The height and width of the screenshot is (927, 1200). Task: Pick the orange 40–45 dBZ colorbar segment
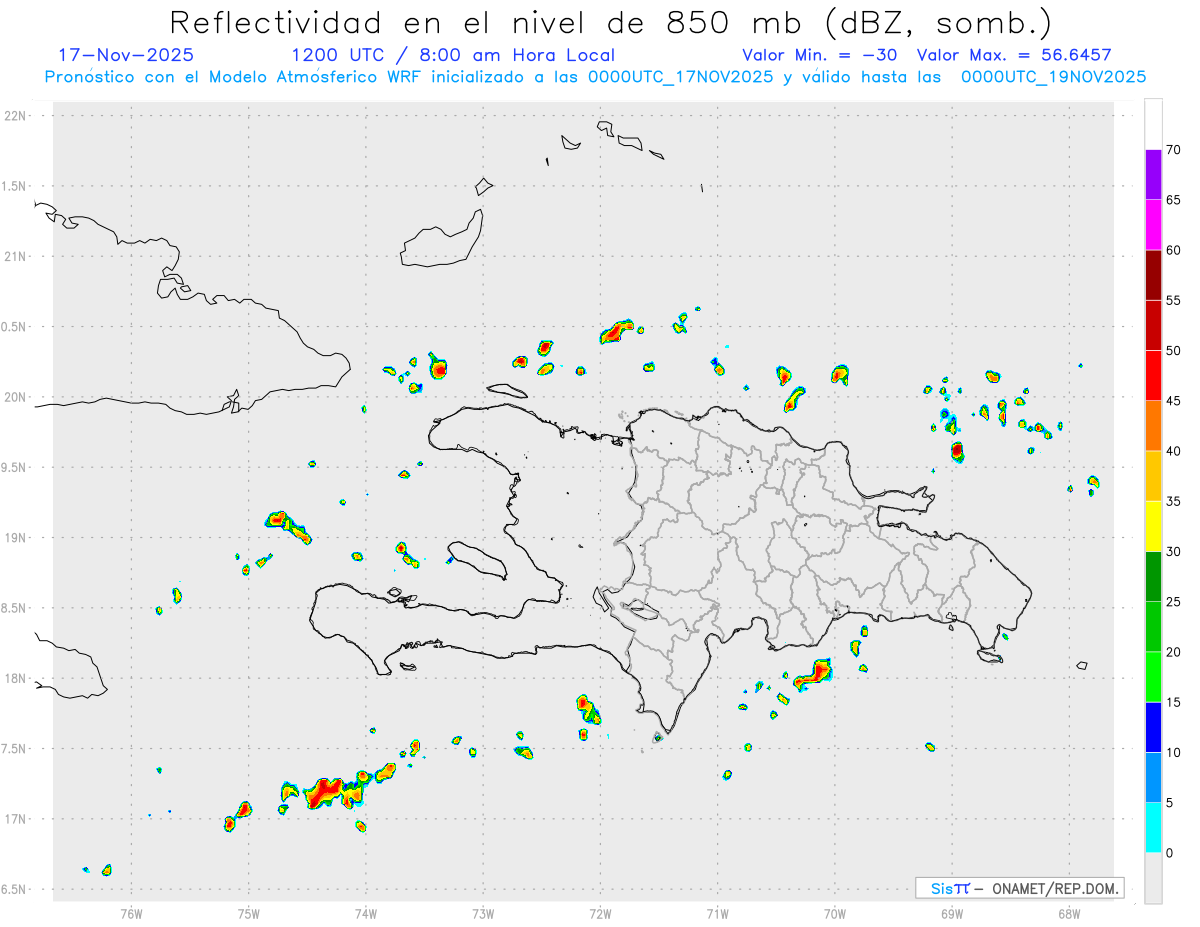click(x=1153, y=426)
